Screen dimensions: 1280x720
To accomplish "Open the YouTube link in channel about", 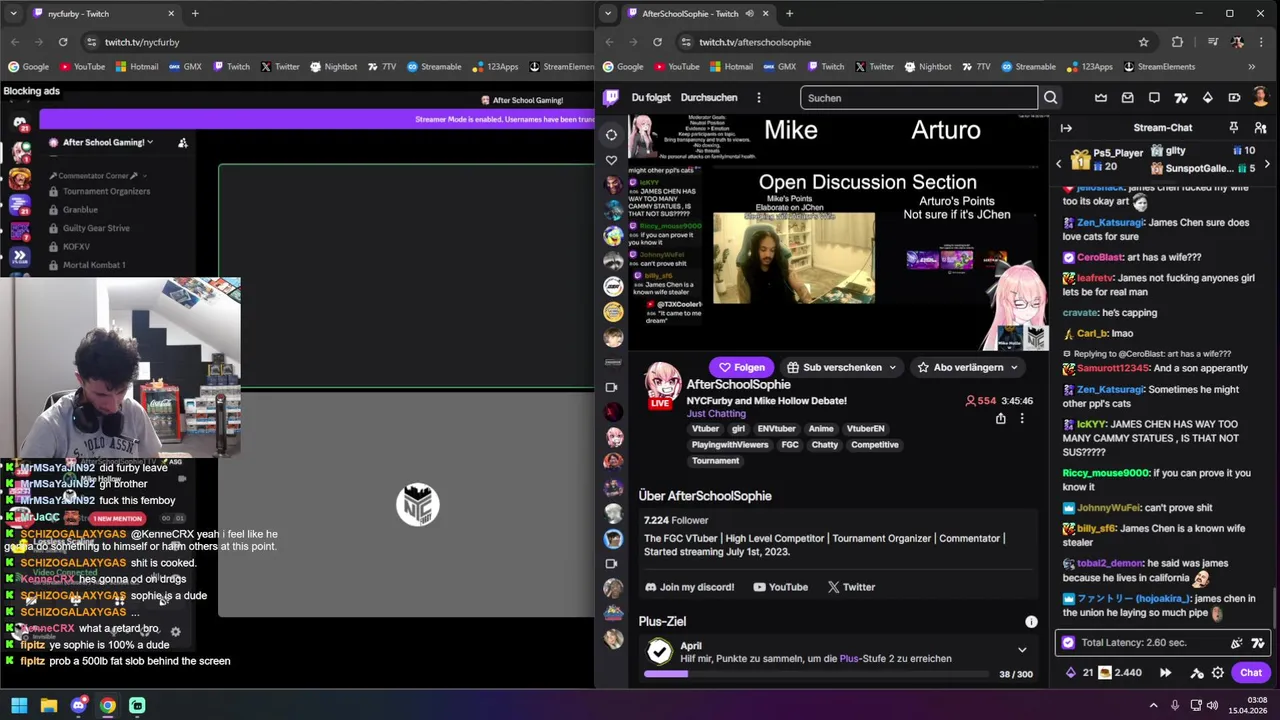I will (780, 587).
